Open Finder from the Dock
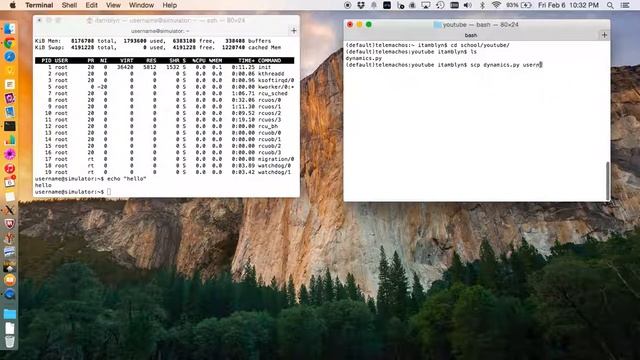640x360 pixels. point(9,29)
